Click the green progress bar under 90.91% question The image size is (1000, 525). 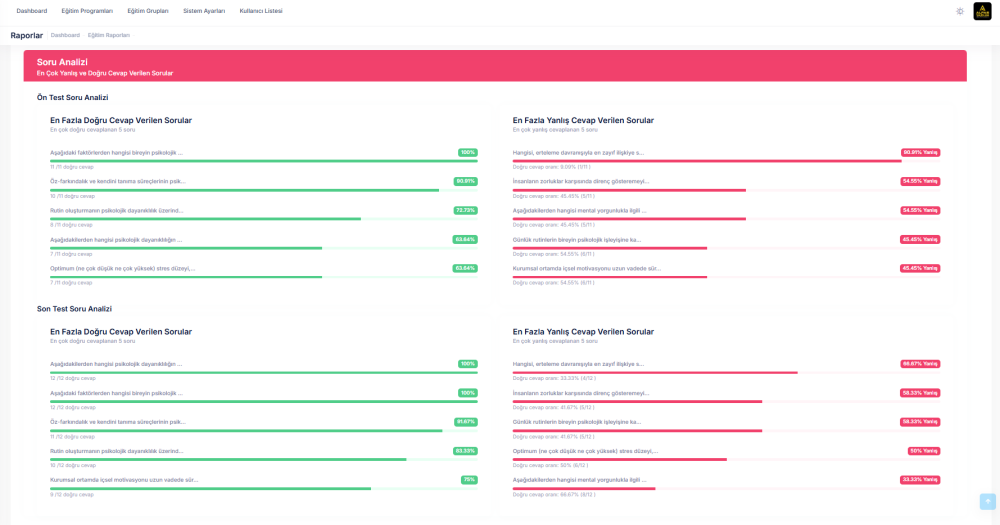coord(244,190)
